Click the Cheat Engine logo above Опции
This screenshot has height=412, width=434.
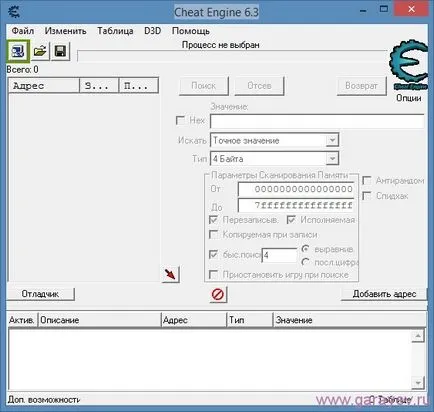tap(408, 65)
